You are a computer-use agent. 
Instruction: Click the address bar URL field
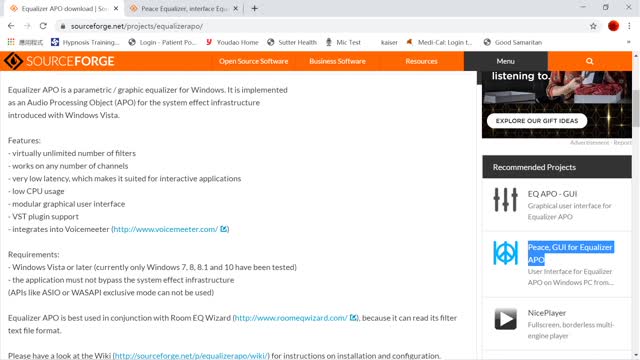click(322, 26)
